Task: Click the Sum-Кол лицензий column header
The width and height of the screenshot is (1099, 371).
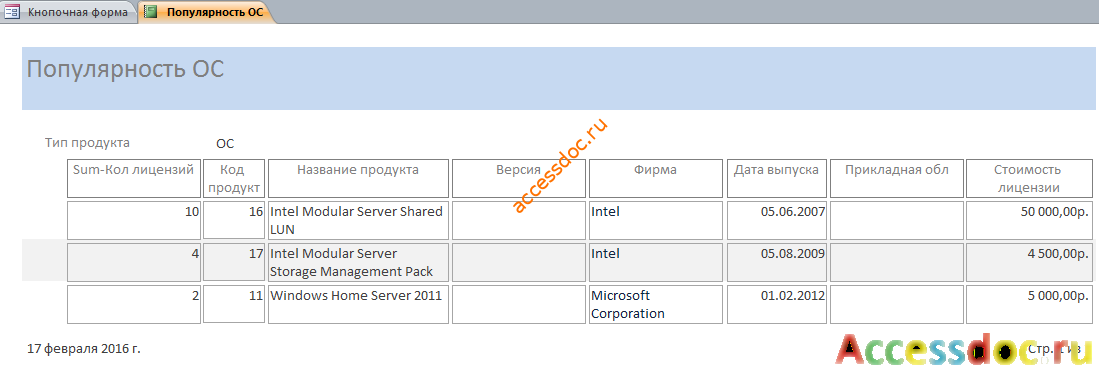Action: [x=134, y=178]
